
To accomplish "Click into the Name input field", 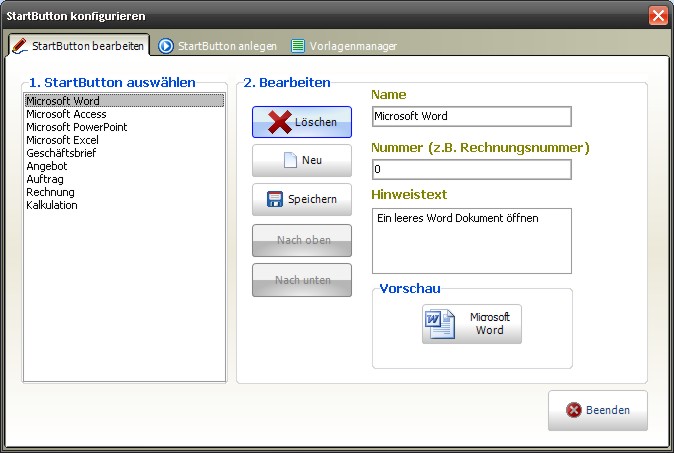I will point(472,116).
